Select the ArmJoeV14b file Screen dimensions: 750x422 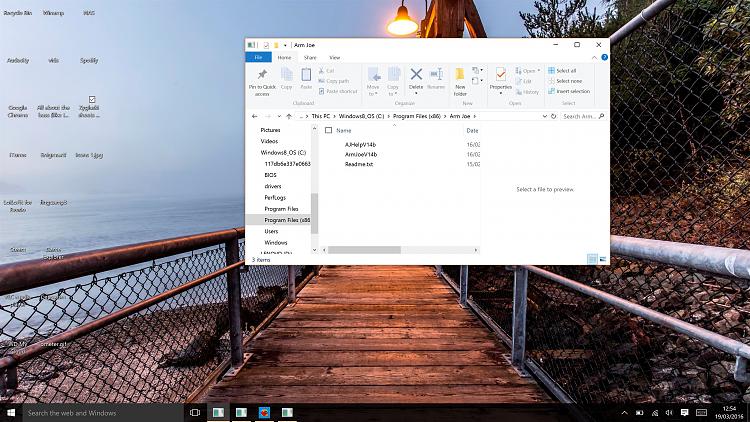[x=361, y=155]
